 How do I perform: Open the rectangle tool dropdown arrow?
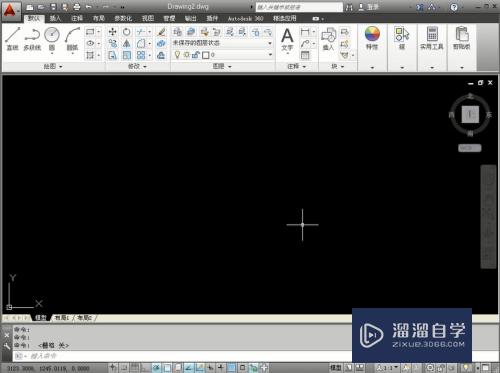coord(99,32)
